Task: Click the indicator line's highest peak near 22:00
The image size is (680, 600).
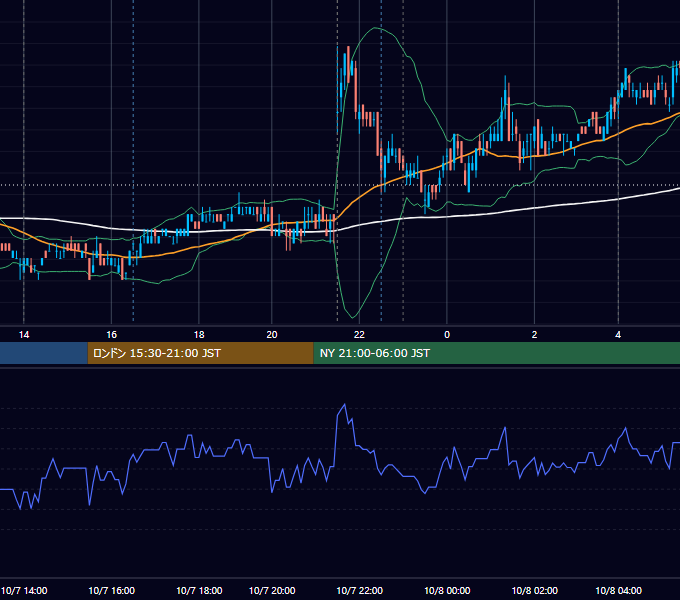Action: [345, 404]
